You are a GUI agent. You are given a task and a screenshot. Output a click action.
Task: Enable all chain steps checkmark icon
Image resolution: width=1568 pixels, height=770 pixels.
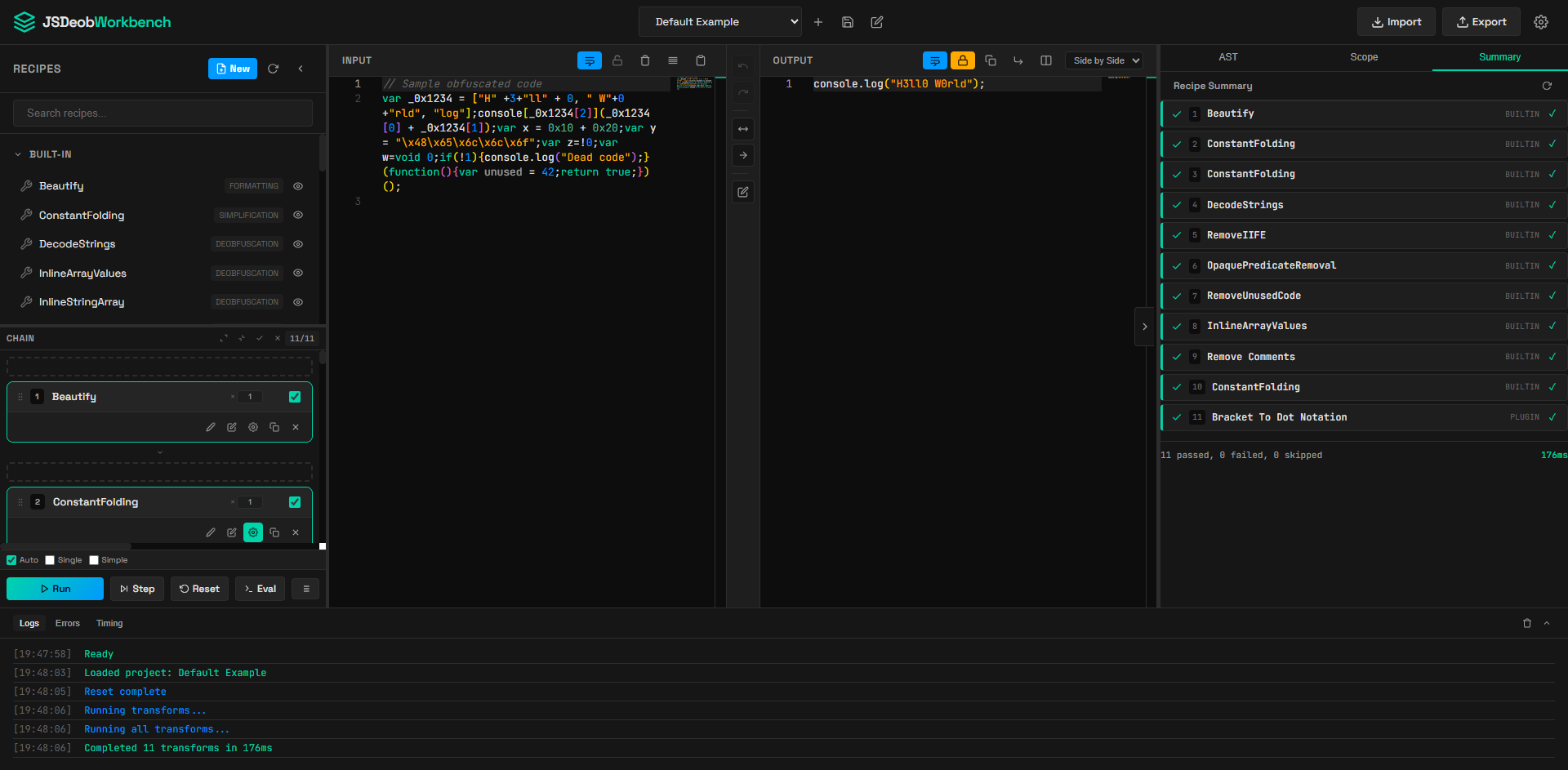[x=260, y=338]
